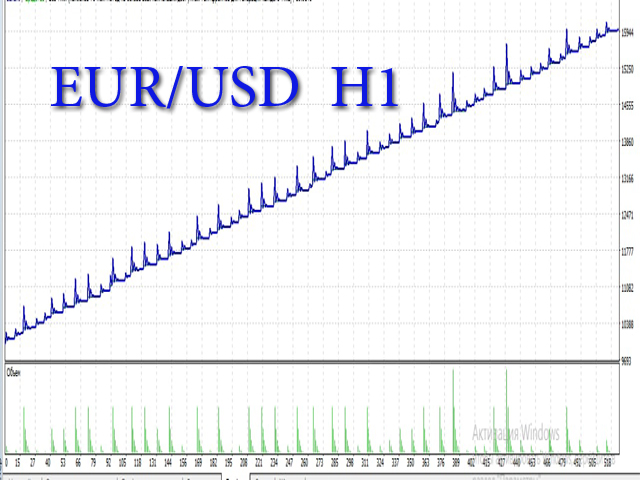Click the 10388 balance axis value
640x480 pixels.
(628, 324)
